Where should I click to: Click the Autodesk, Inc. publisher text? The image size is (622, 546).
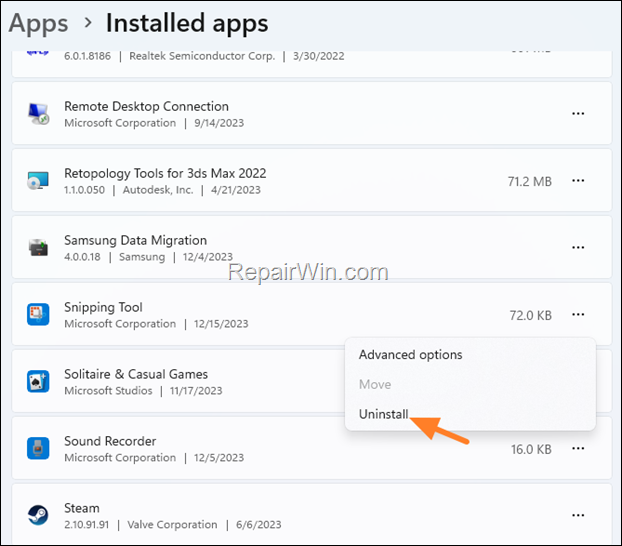[158, 190]
